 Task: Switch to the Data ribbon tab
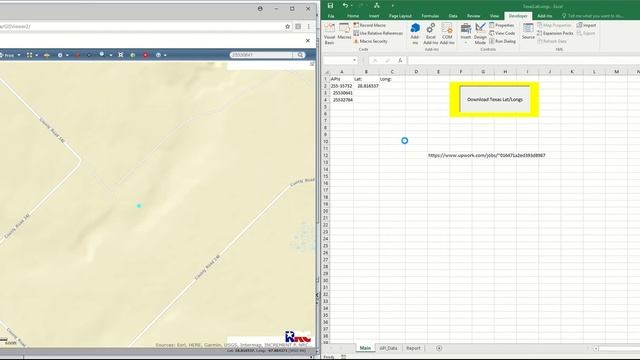point(453,16)
